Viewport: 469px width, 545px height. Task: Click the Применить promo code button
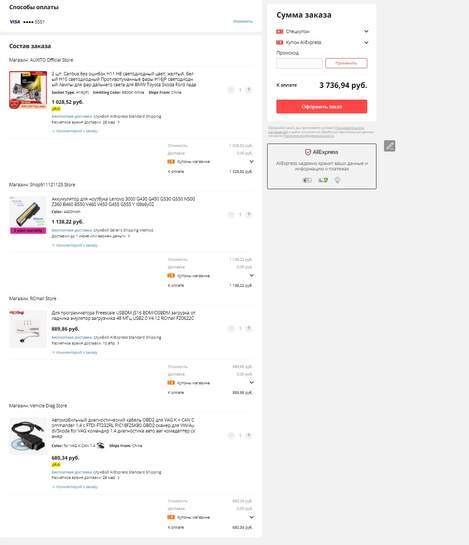pyautogui.click(x=346, y=63)
